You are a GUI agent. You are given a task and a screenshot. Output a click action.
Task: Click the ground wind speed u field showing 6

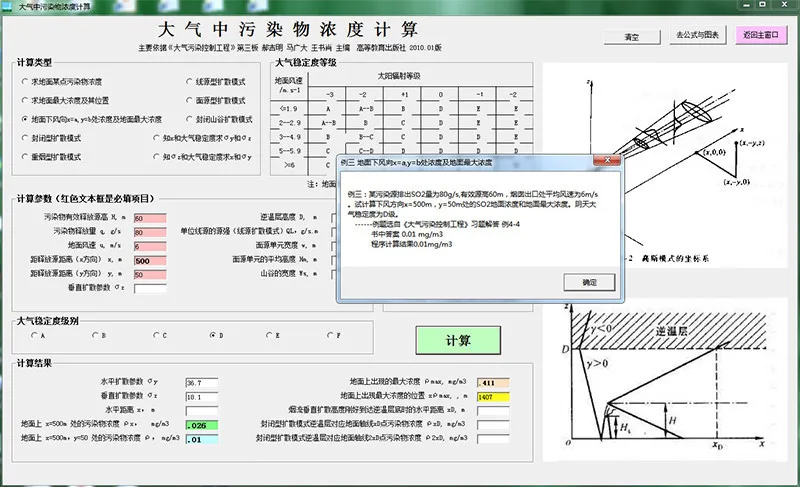pyautogui.click(x=150, y=246)
